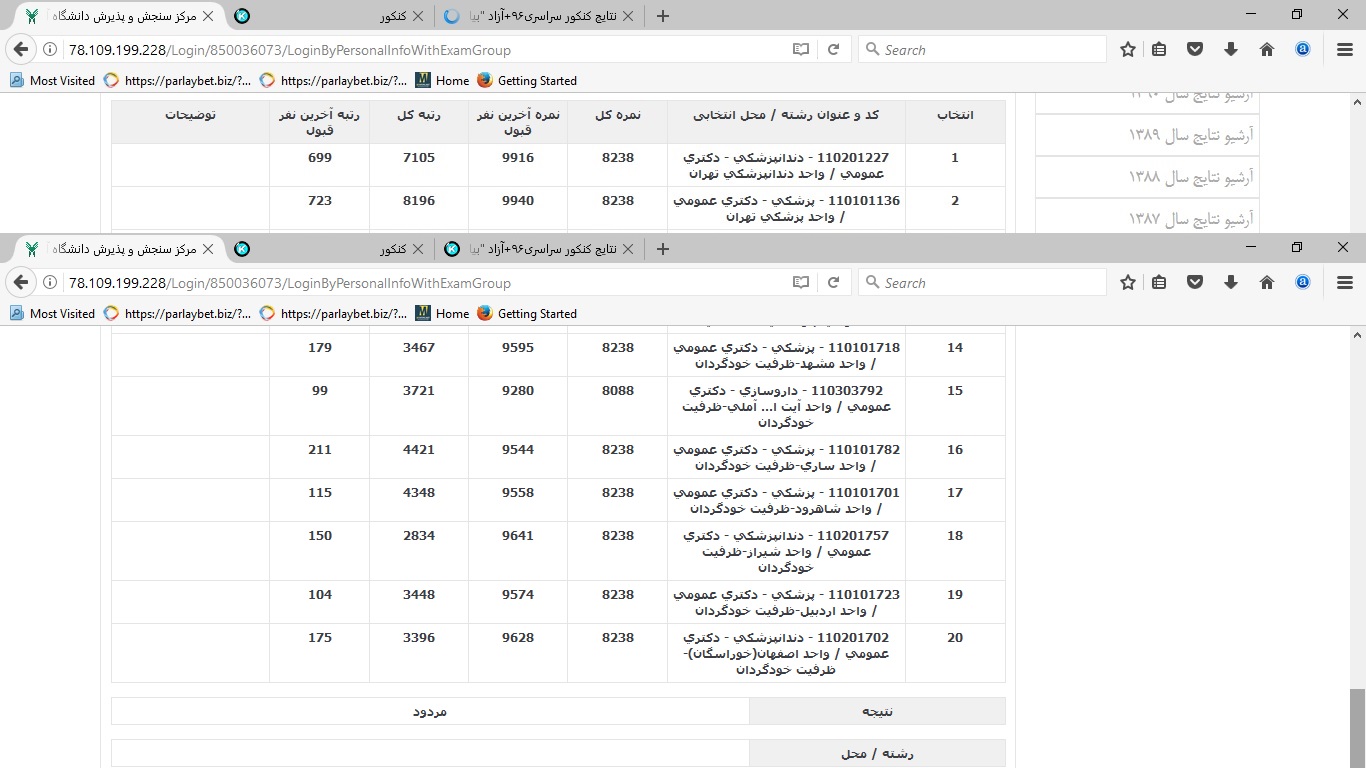
Task: Select مرکز سنجش و پذیرش tab in lower window
Action: pyautogui.click(x=118, y=249)
